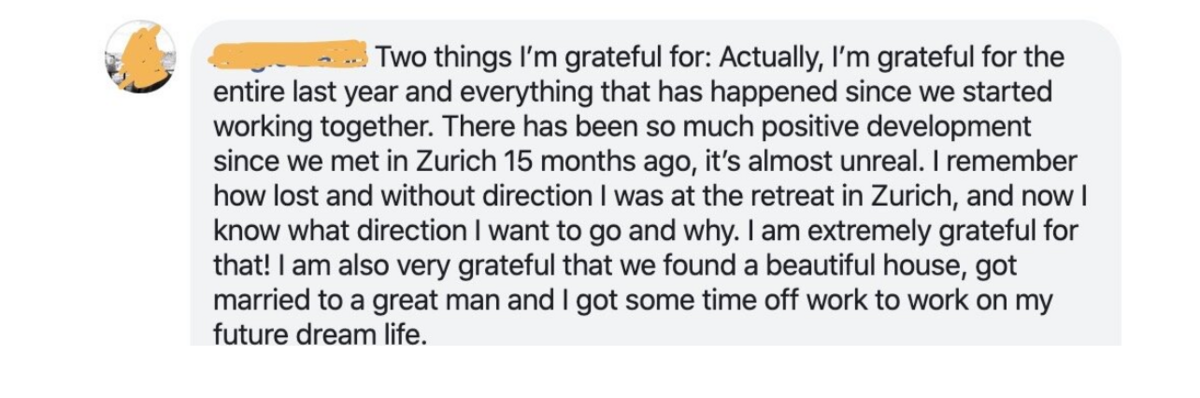1200x398 pixels.
Task: Click the white area below the comment
Action: [x=600, y=372]
